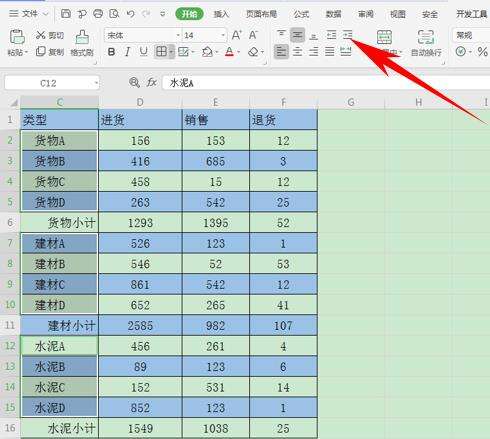Expand the font name dropdown
The width and height of the screenshot is (490, 439).
click(x=178, y=35)
